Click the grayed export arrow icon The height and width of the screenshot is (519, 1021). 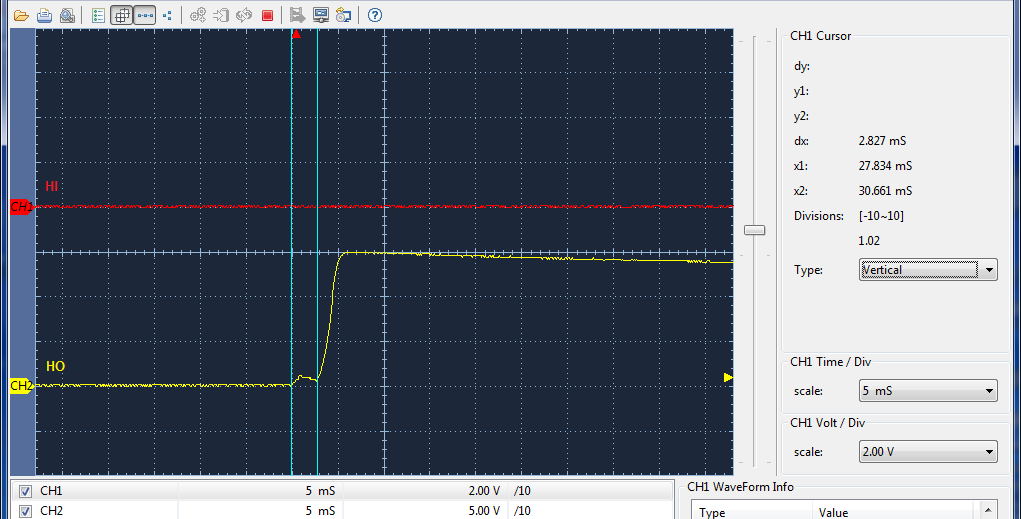pos(221,15)
